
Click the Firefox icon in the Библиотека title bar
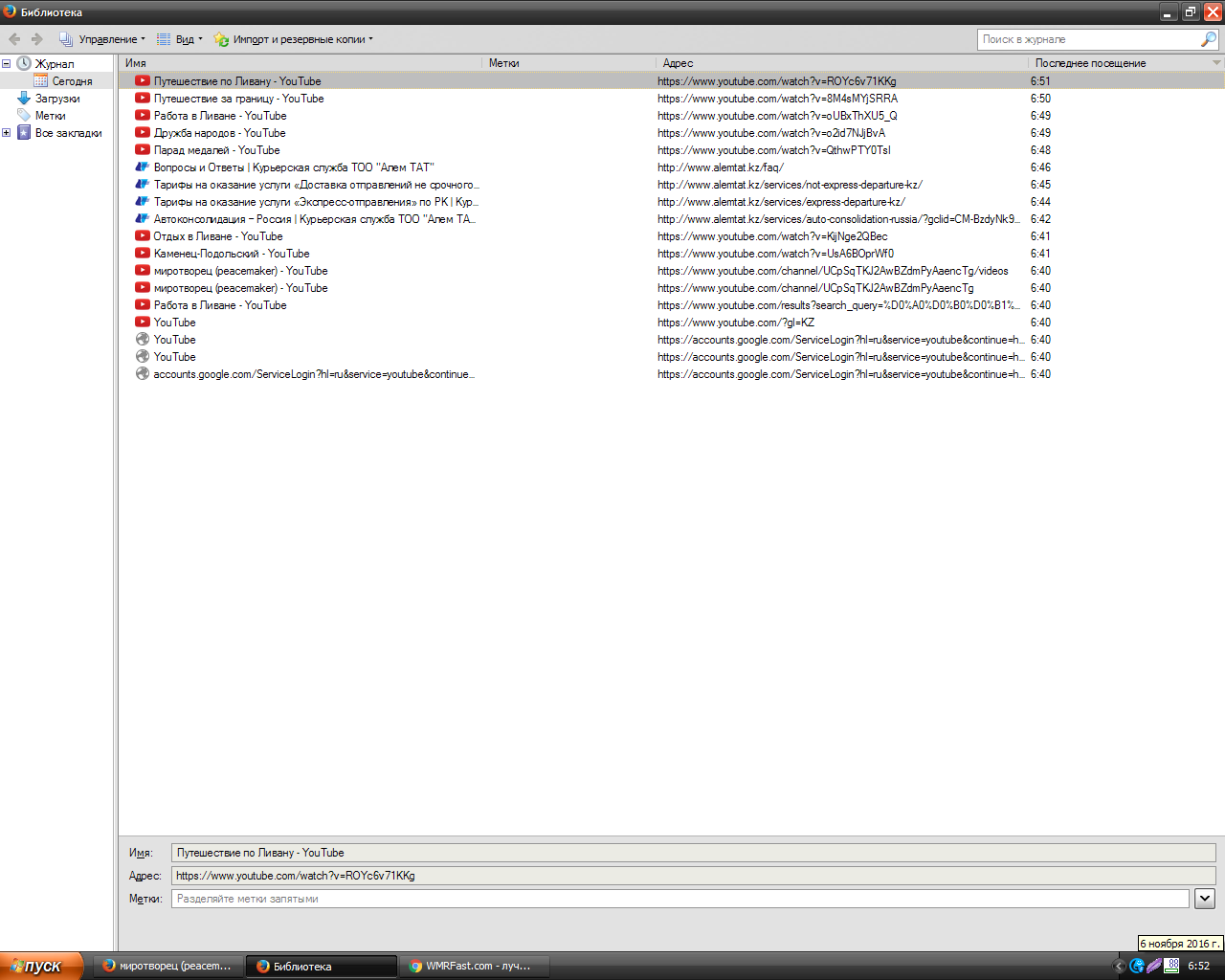(x=10, y=11)
